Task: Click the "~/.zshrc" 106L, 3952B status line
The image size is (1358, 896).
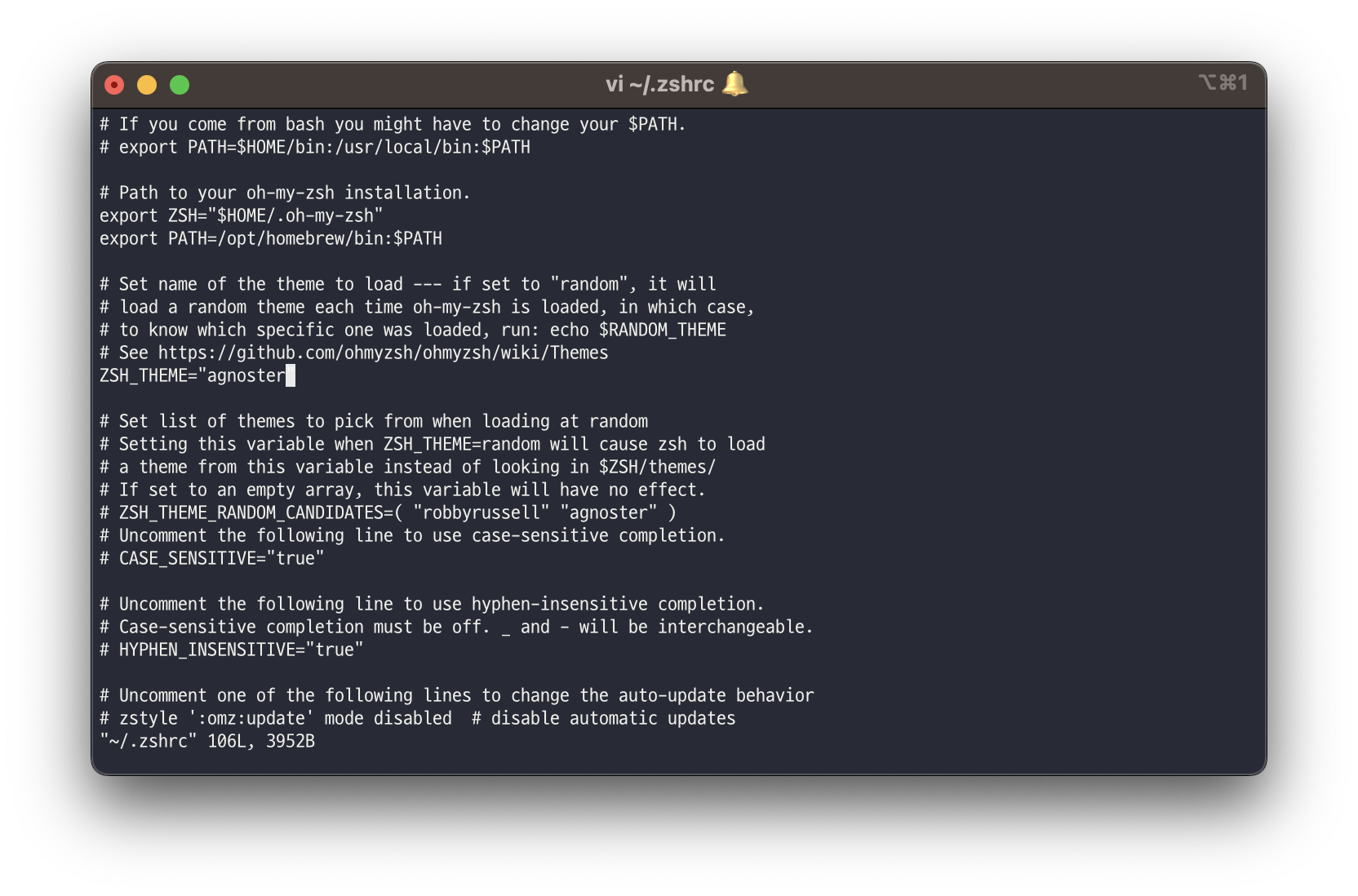Action: 207,741
